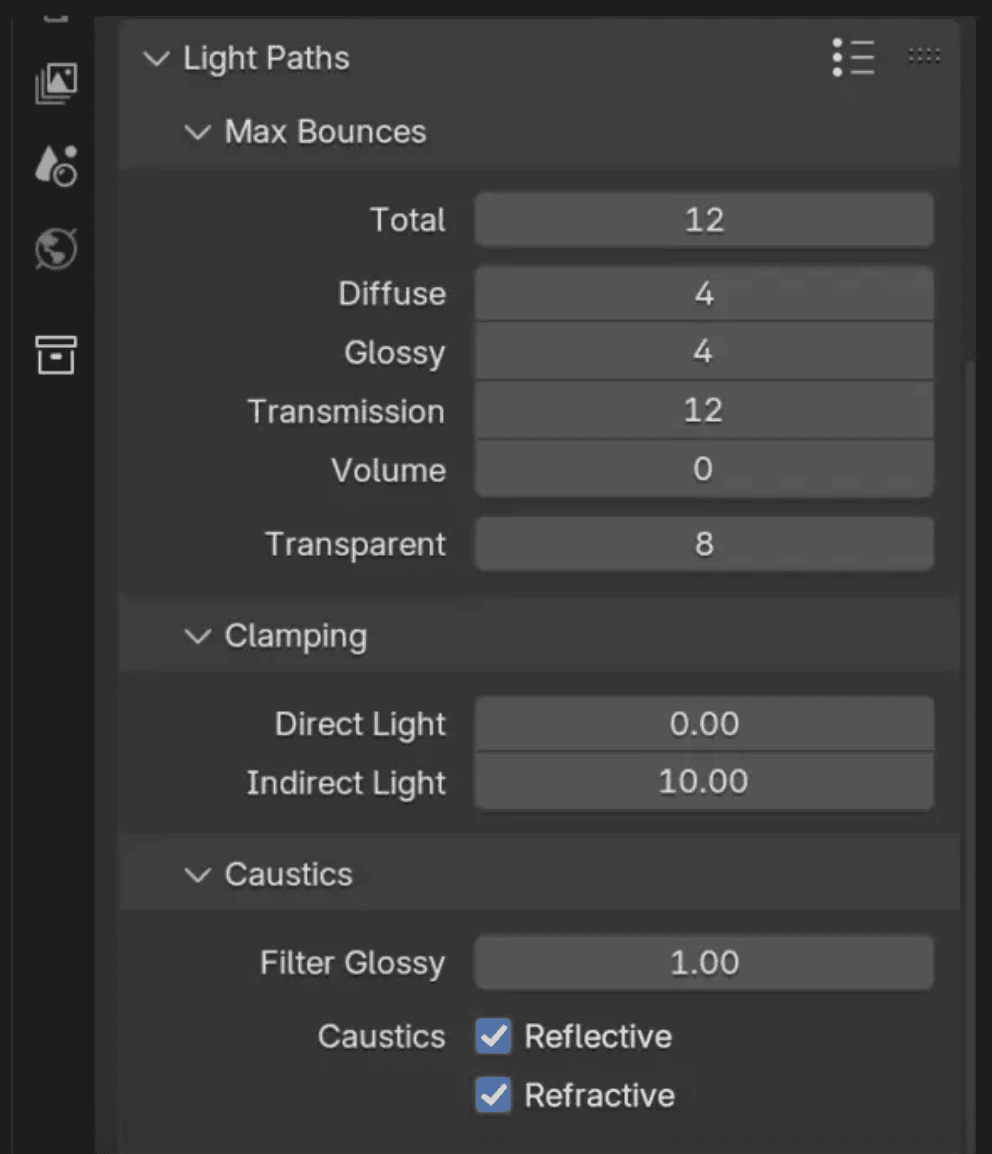Viewport: 992px width, 1154px height.
Task: Click the Glossy bounces value field
Action: click(x=704, y=352)
